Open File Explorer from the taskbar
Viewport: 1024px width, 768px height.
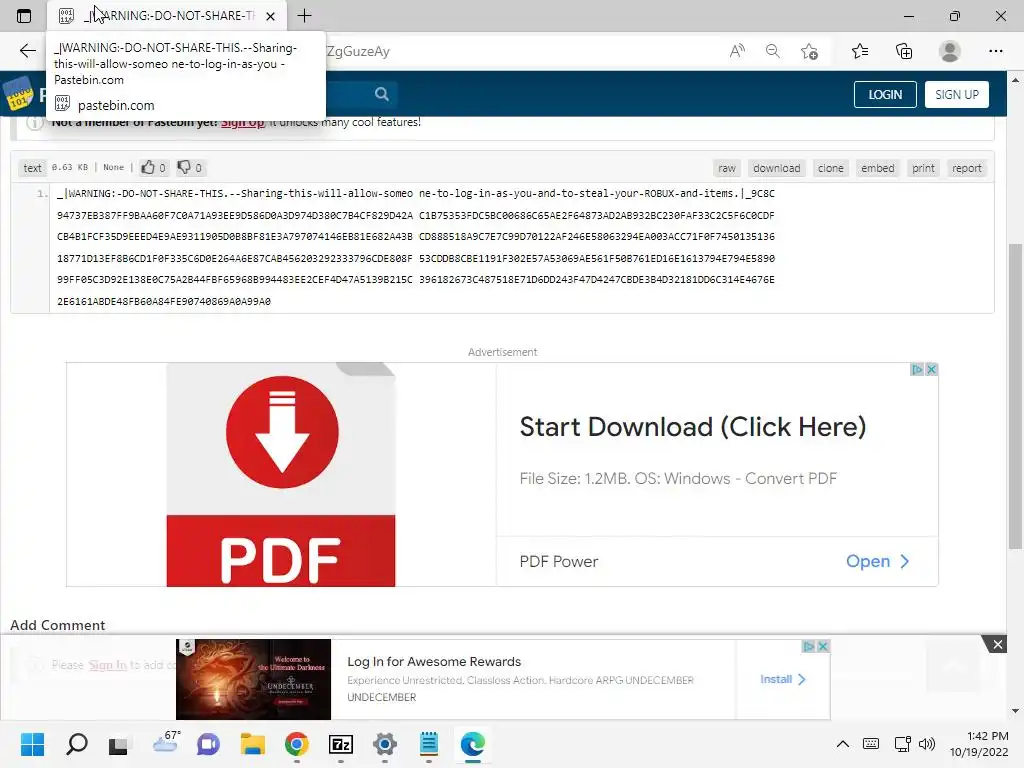coord(253,744)
